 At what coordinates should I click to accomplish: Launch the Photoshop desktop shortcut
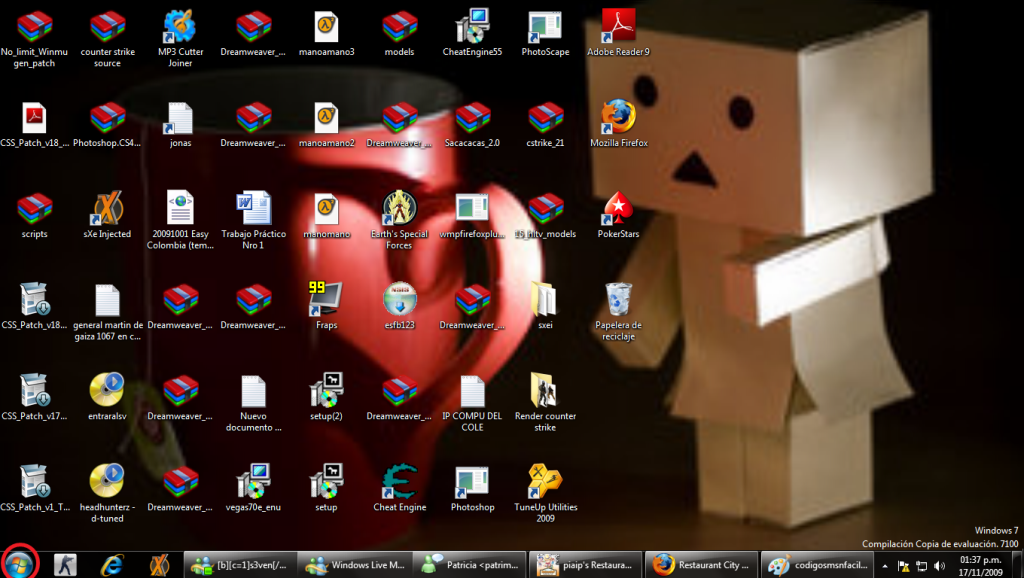pyautogui.click(x=473, y=482)
